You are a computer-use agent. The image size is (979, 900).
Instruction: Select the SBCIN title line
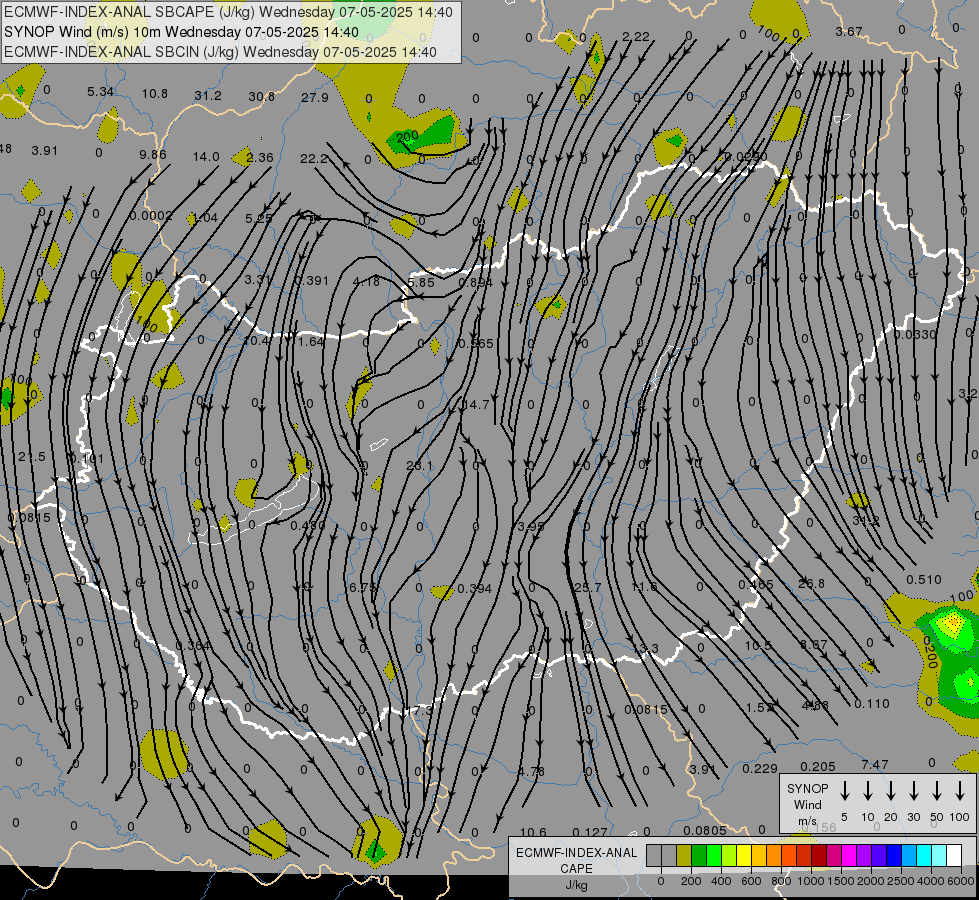(x=220, y=52)
